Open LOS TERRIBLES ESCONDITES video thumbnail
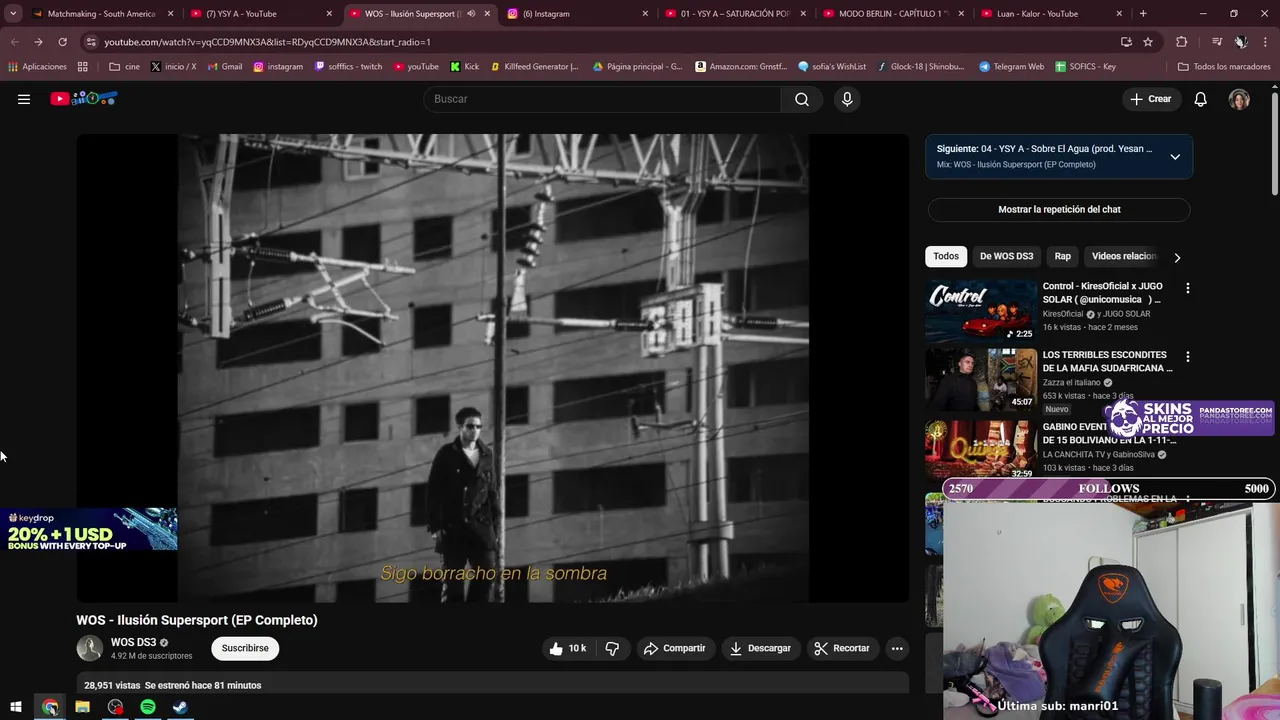The width and height of the screenshot is (1280, 720). pos(981,379)
